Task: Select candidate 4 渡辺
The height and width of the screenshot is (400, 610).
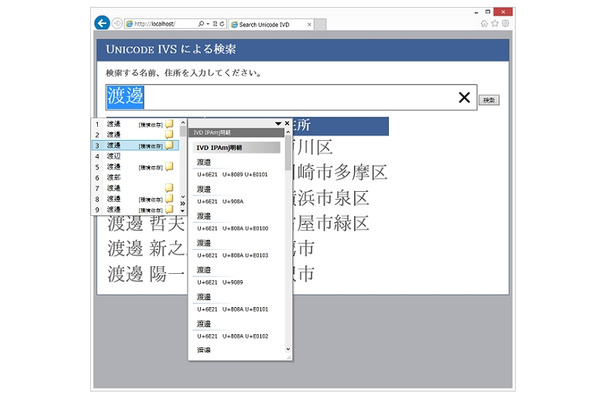Action: [136, 156]
